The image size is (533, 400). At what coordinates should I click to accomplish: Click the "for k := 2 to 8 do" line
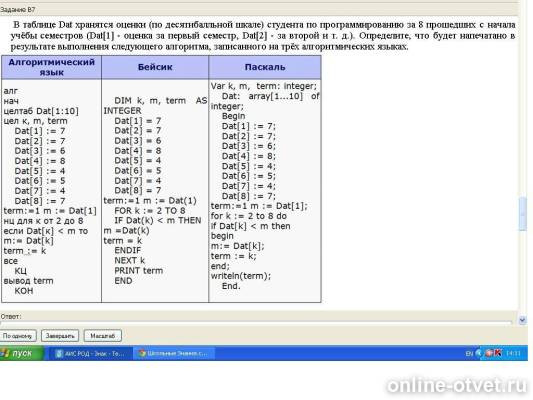click(248, 216)
